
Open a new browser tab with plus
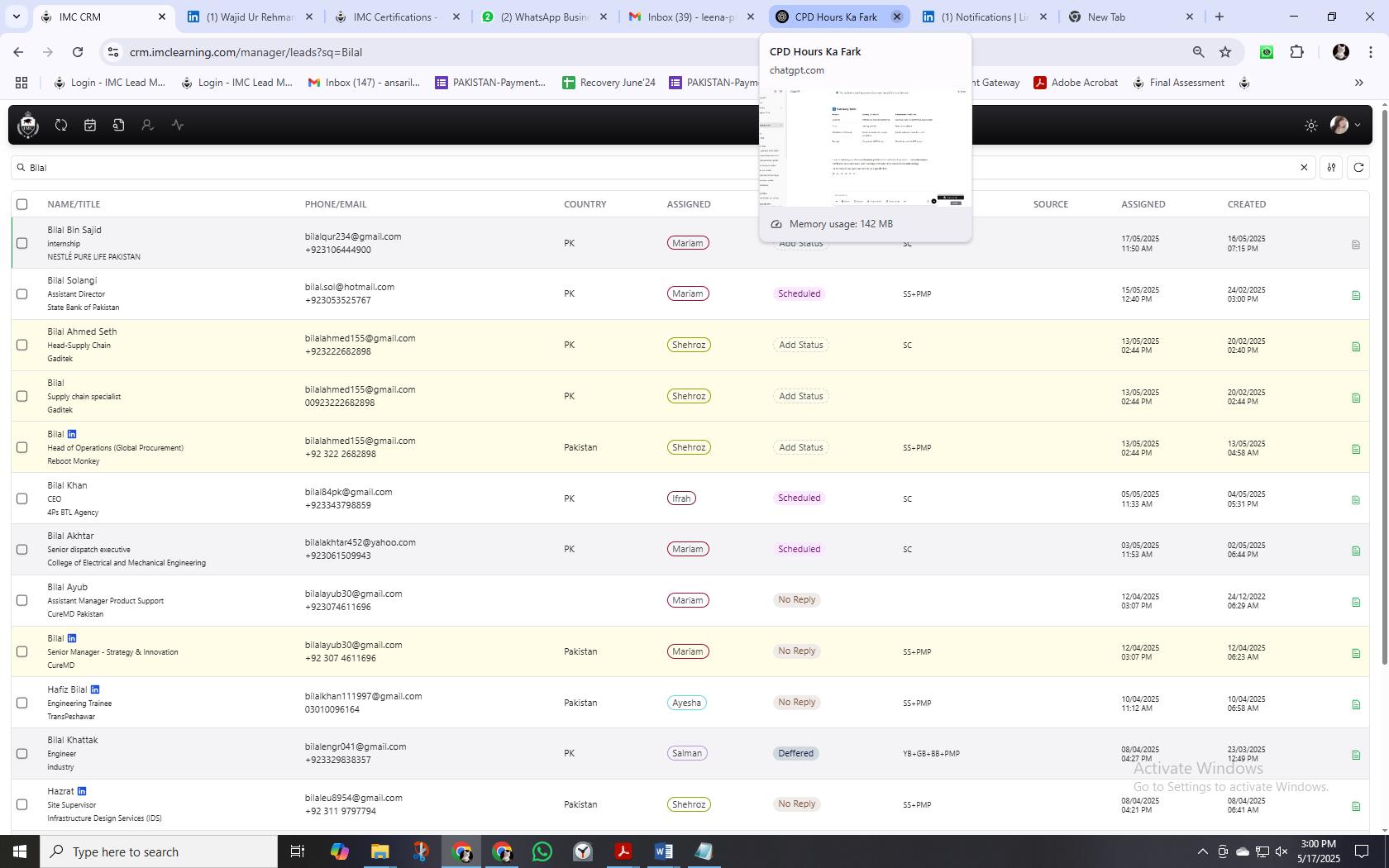tap(1219, 17)
